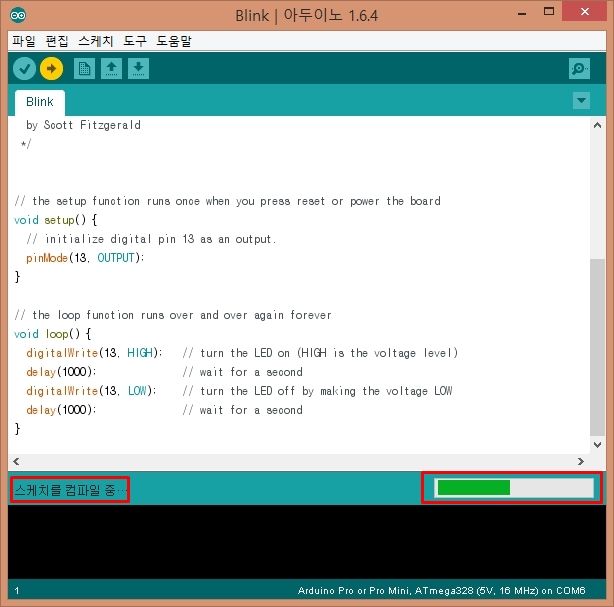Click the by Scott Fitzgerald comment line

pyautogui.click(x=83, y=125)
